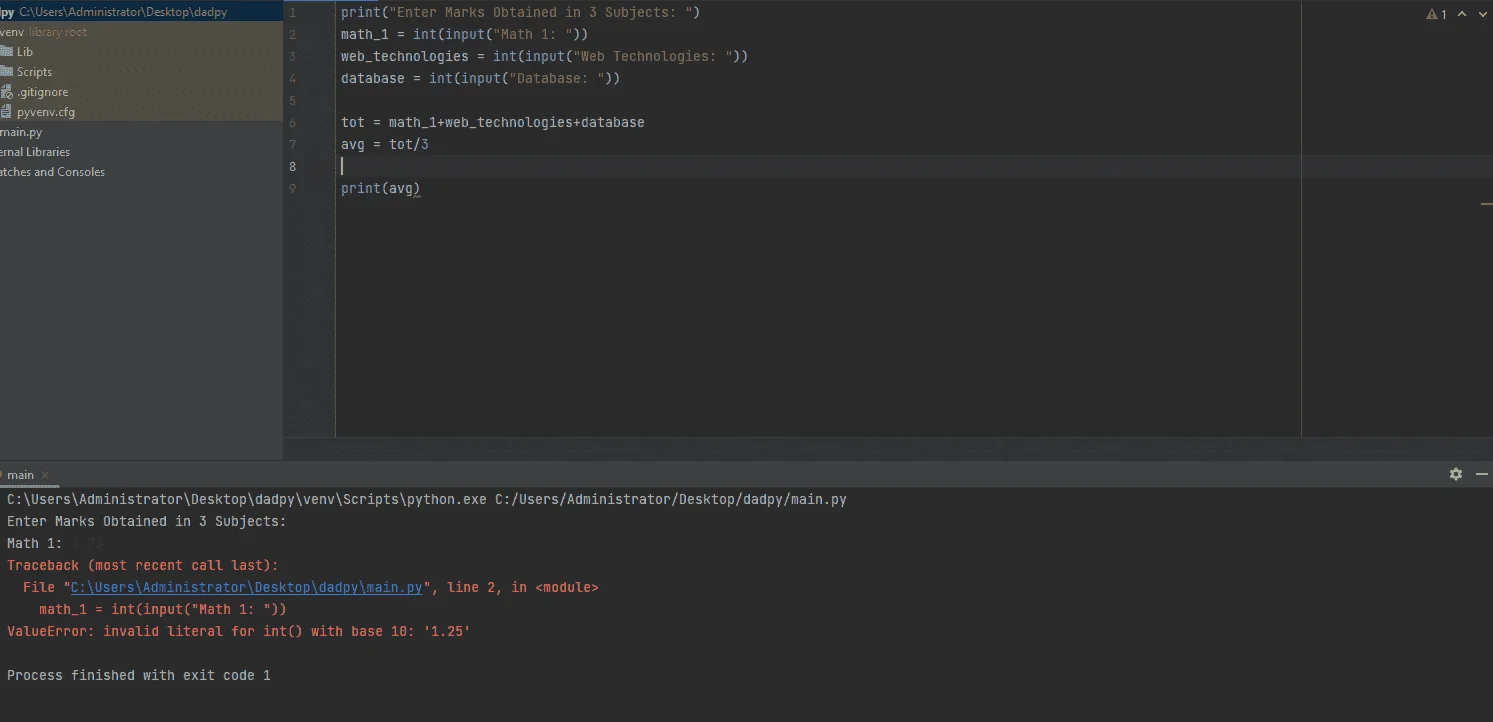The width and height of the screenshot is (1493, 722).
Task: Click 'Traceback (most recent call last):' text
Action: (143, 565)
